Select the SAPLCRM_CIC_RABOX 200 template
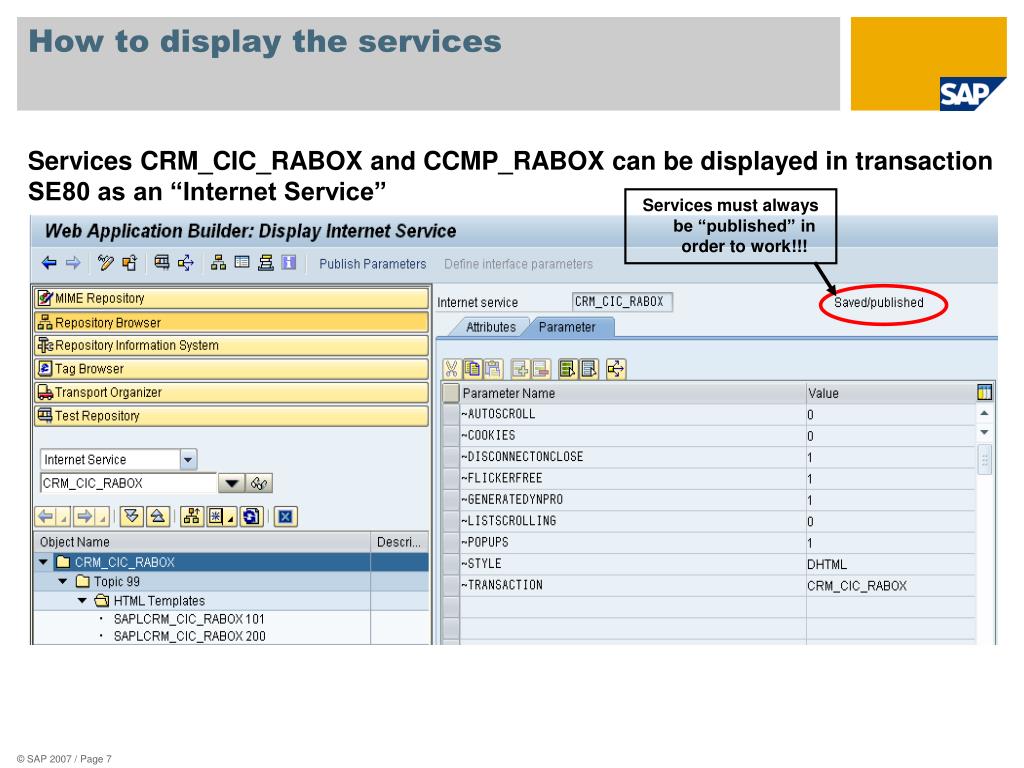The height and width of the screenshot is (768, 1024). click(189, 636)
